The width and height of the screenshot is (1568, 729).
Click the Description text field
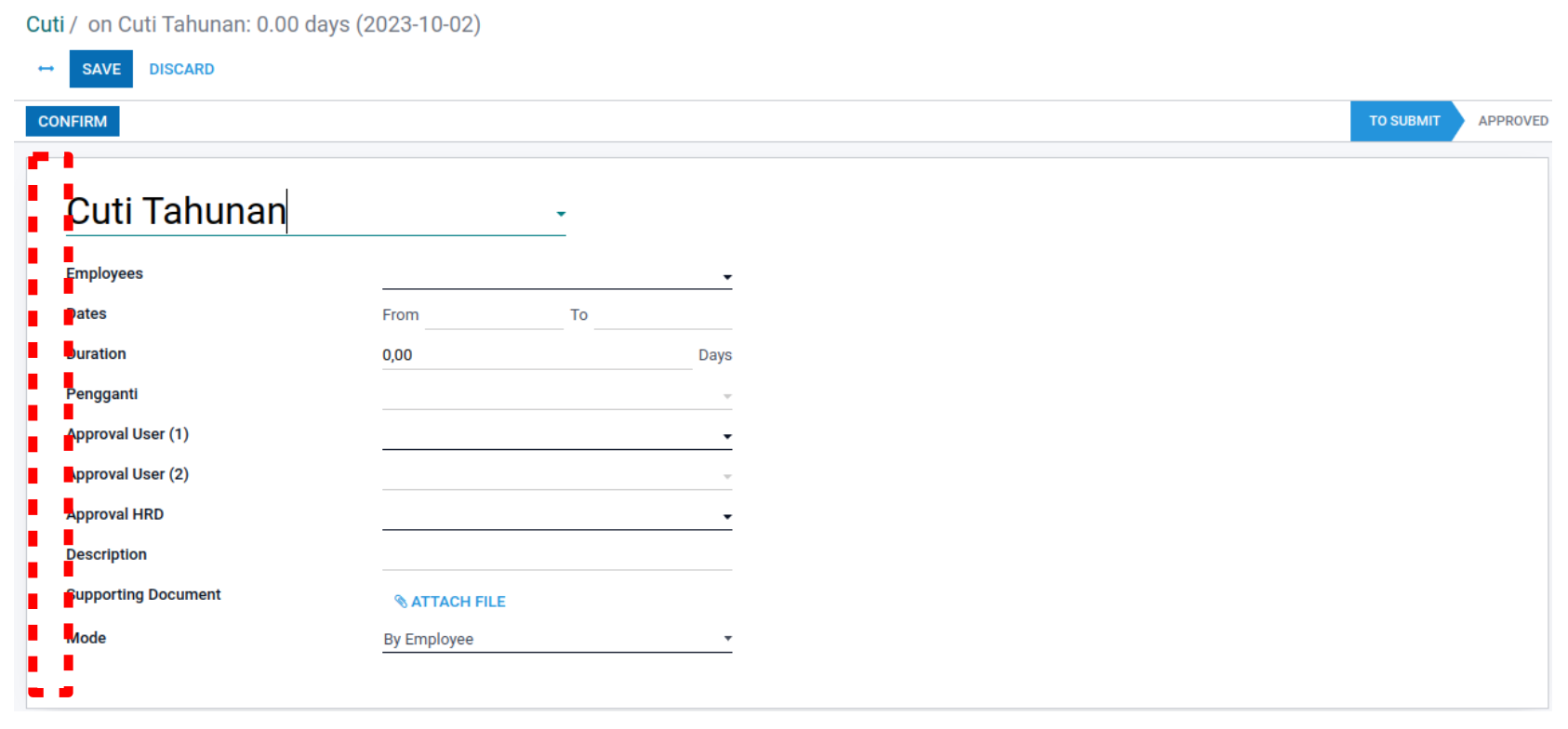pos(556,556)
